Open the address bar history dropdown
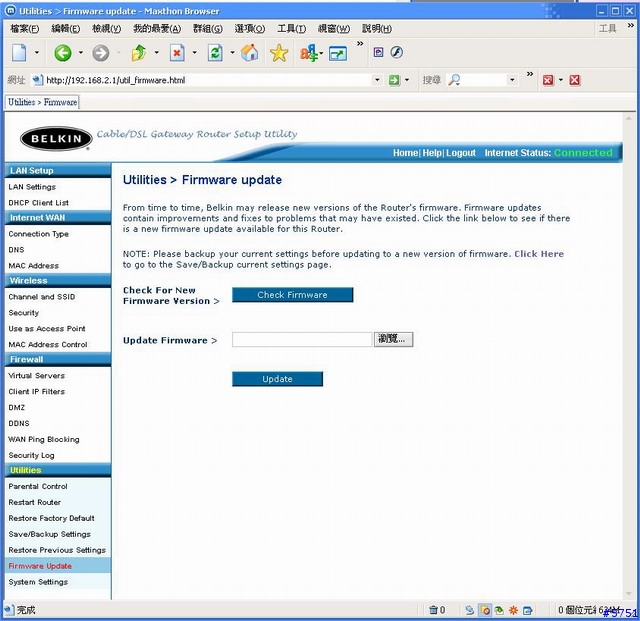640x621 pixels. [x=377, y=80]
